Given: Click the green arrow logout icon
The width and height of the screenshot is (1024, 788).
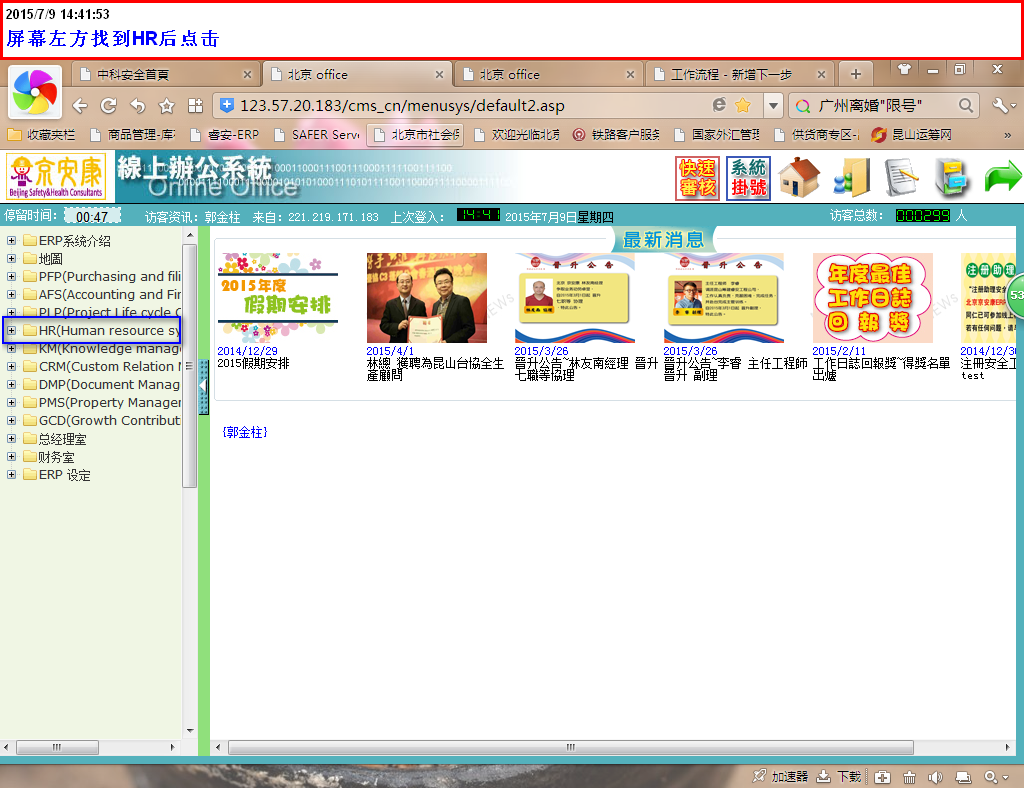Looking at the screenshot, I should 1002,178.
